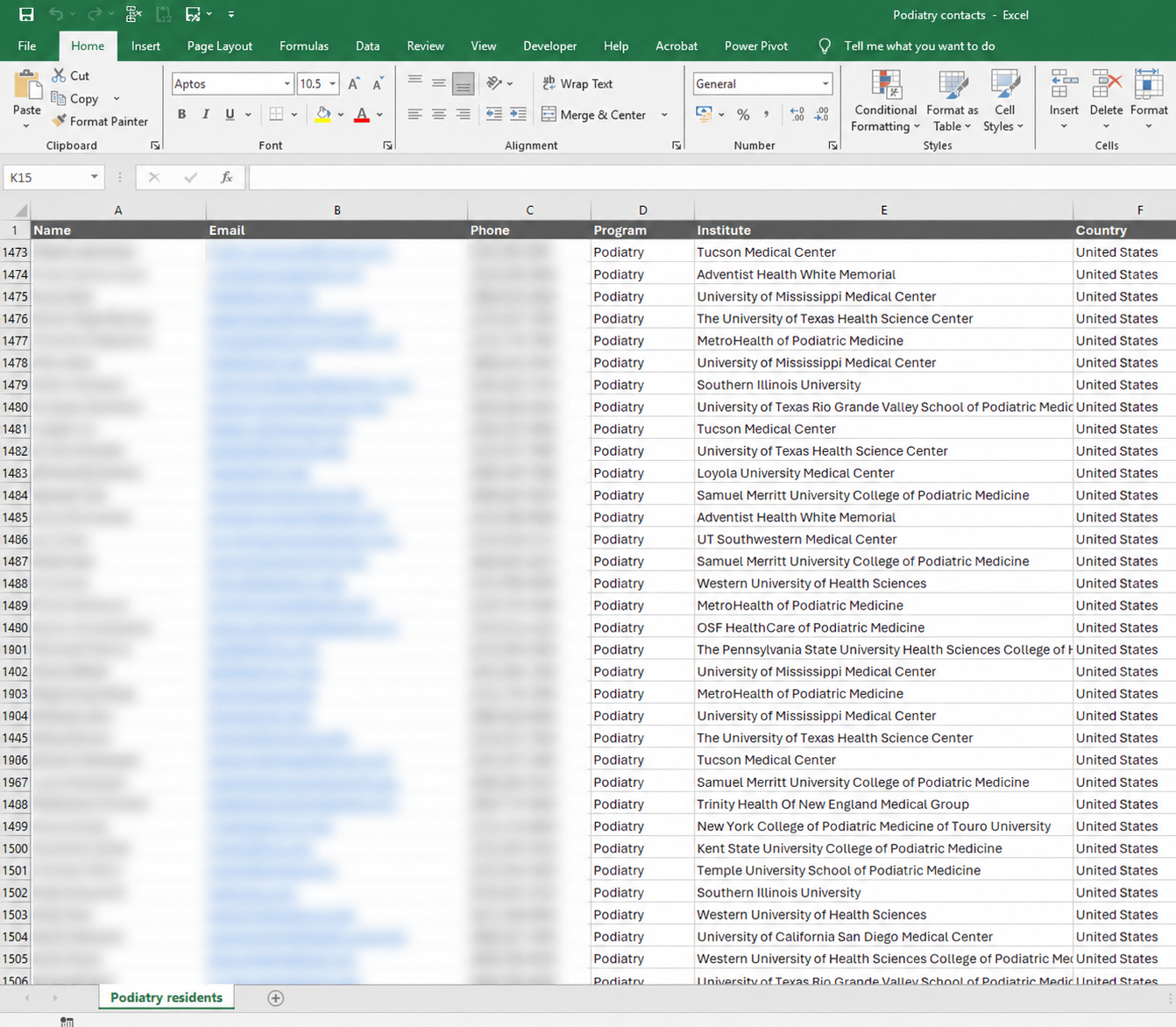Open the Power Pivot tab
Image resolution: width=1176 pixels, height=1027 pixels.
[x=756, y=46]
